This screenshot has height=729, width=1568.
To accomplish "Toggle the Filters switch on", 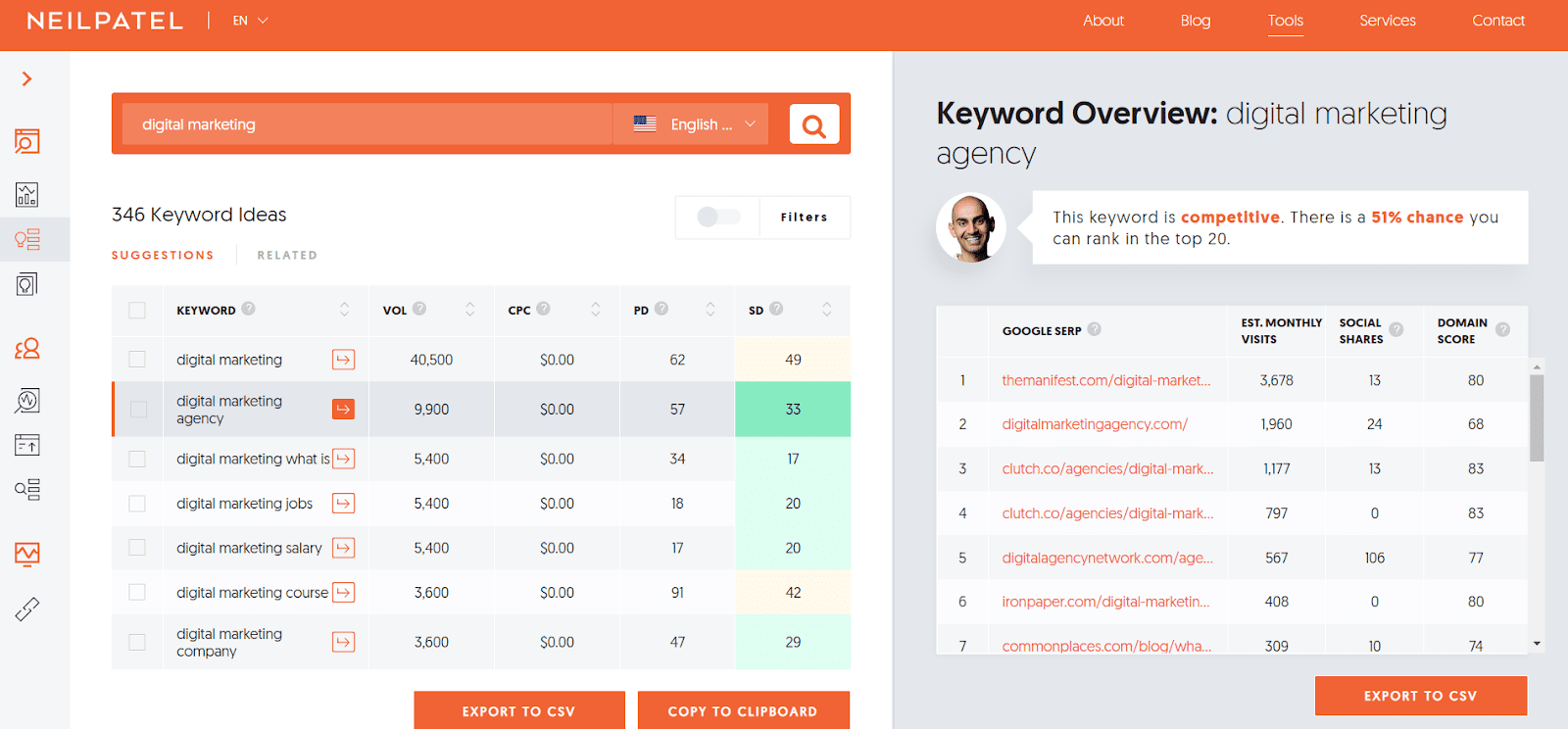I will (718, 217).
